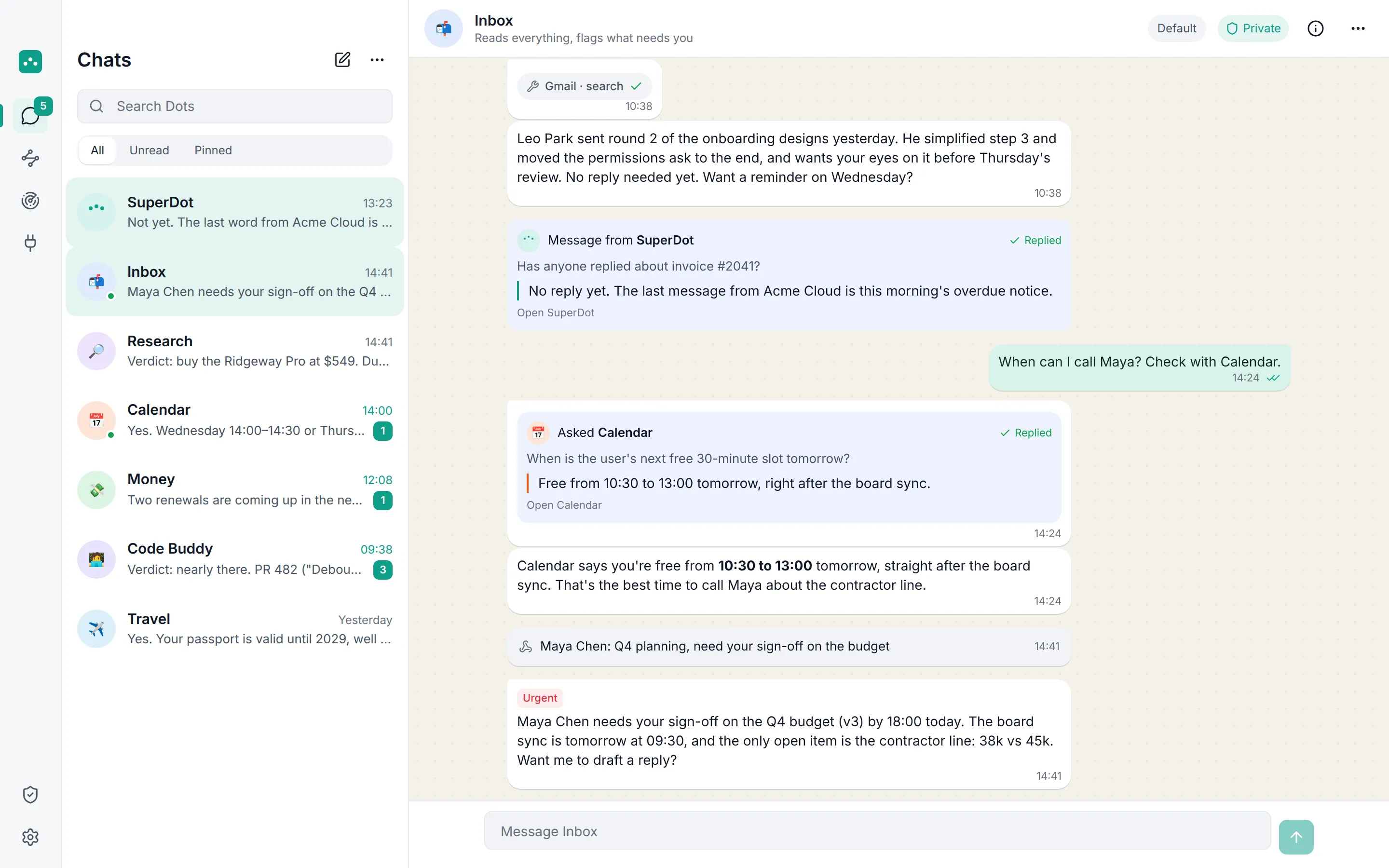Click the Open Calendar link

point(564,505)
